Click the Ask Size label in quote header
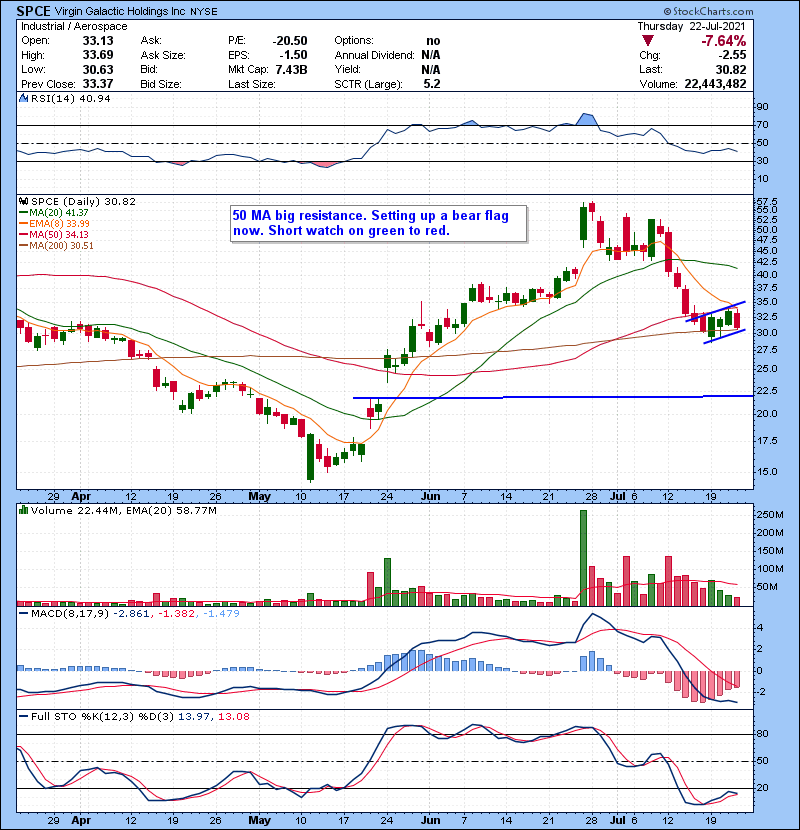Screen dimensions: 800x830 tap(163, 55)
